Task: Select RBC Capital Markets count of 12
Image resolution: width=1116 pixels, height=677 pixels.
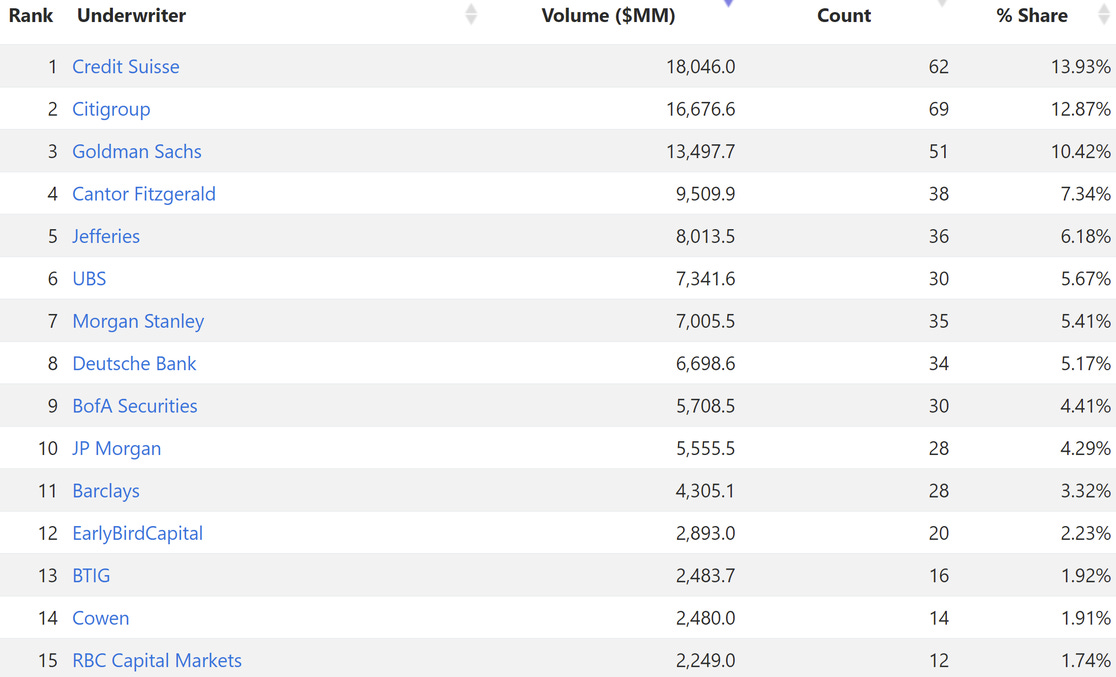Action: 939,660
